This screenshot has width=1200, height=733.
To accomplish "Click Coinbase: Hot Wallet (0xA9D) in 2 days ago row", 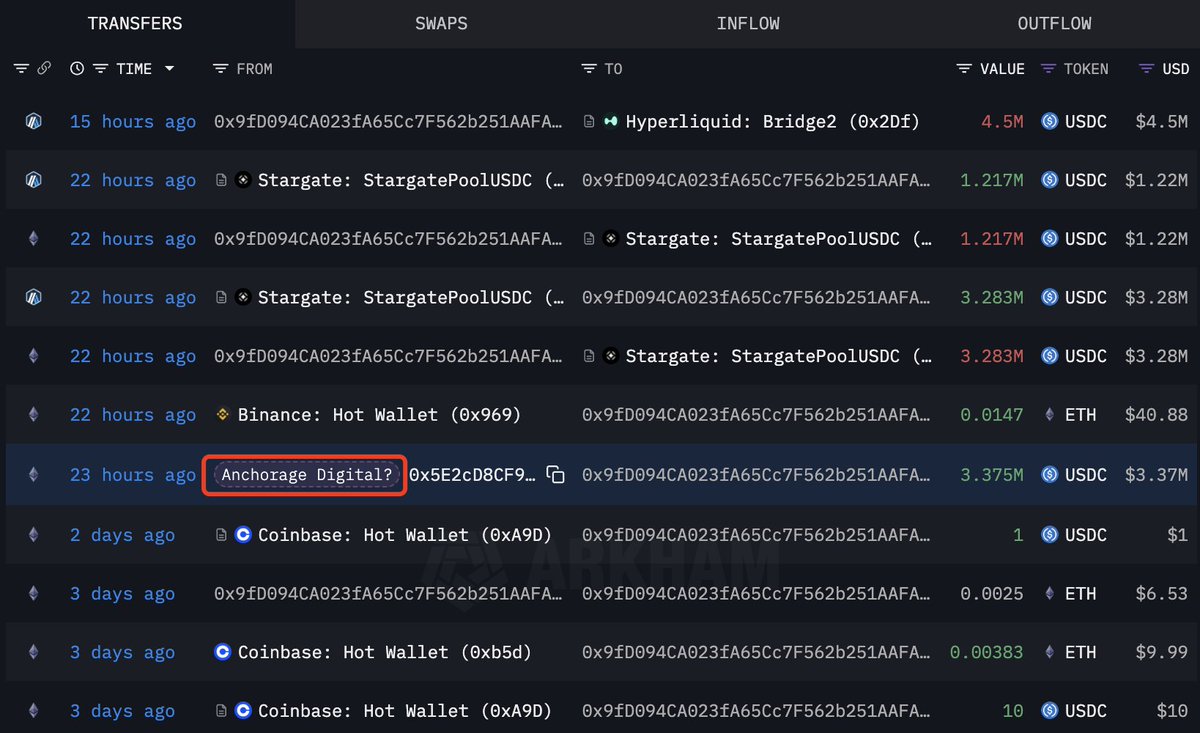I will pyautogui.click(x=405, y=535).
